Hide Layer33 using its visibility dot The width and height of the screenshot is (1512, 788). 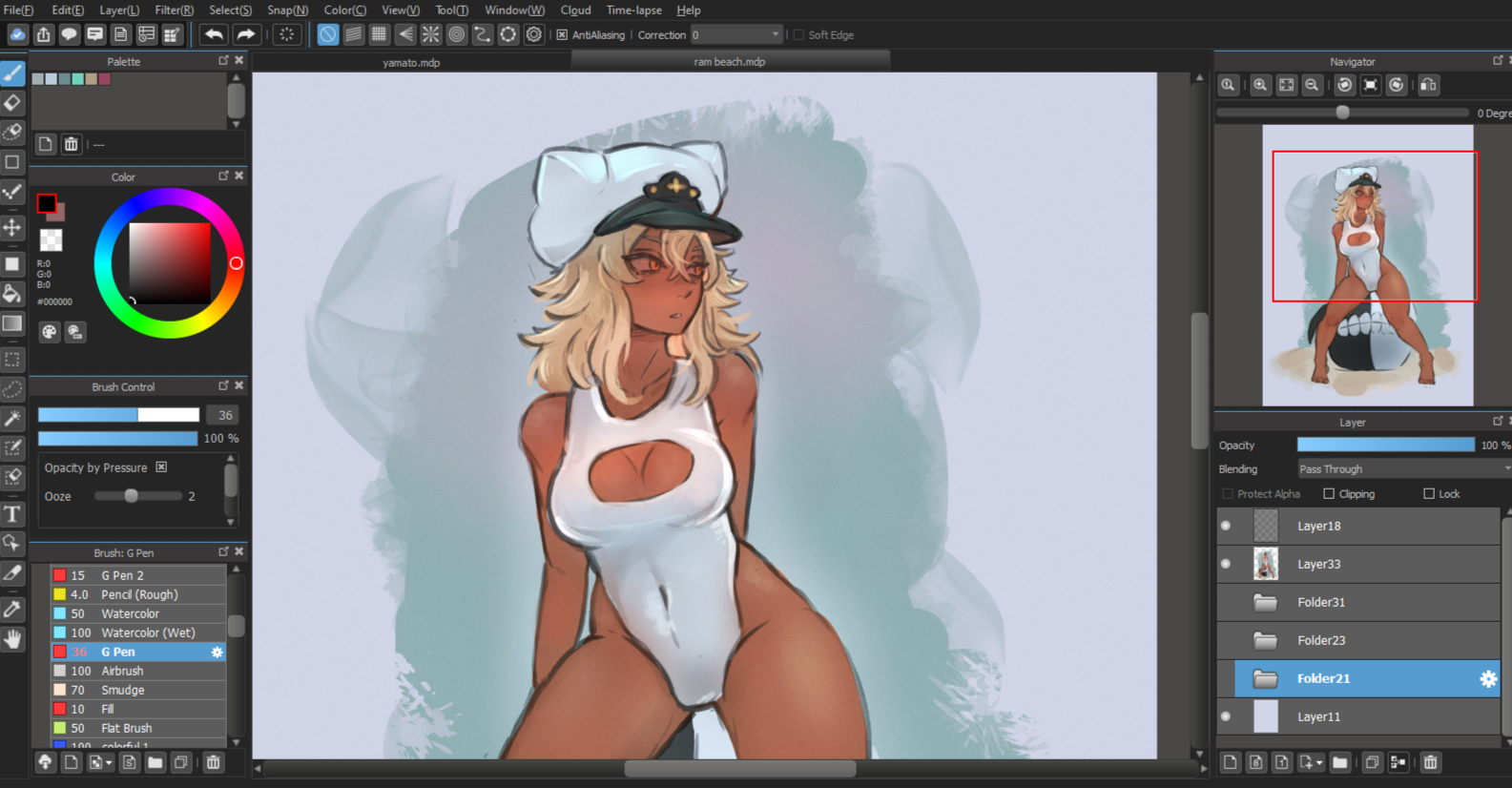point(1226,564)
